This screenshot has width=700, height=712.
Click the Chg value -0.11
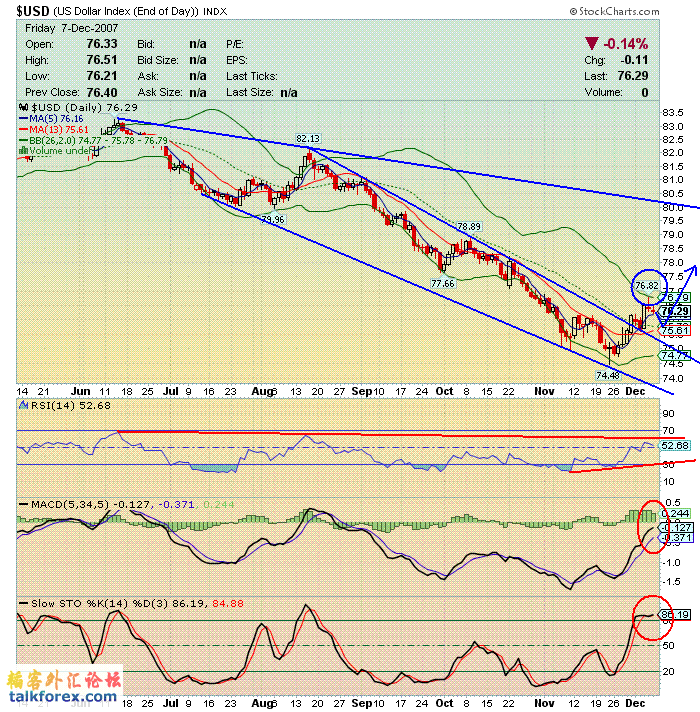coord(634,60)
